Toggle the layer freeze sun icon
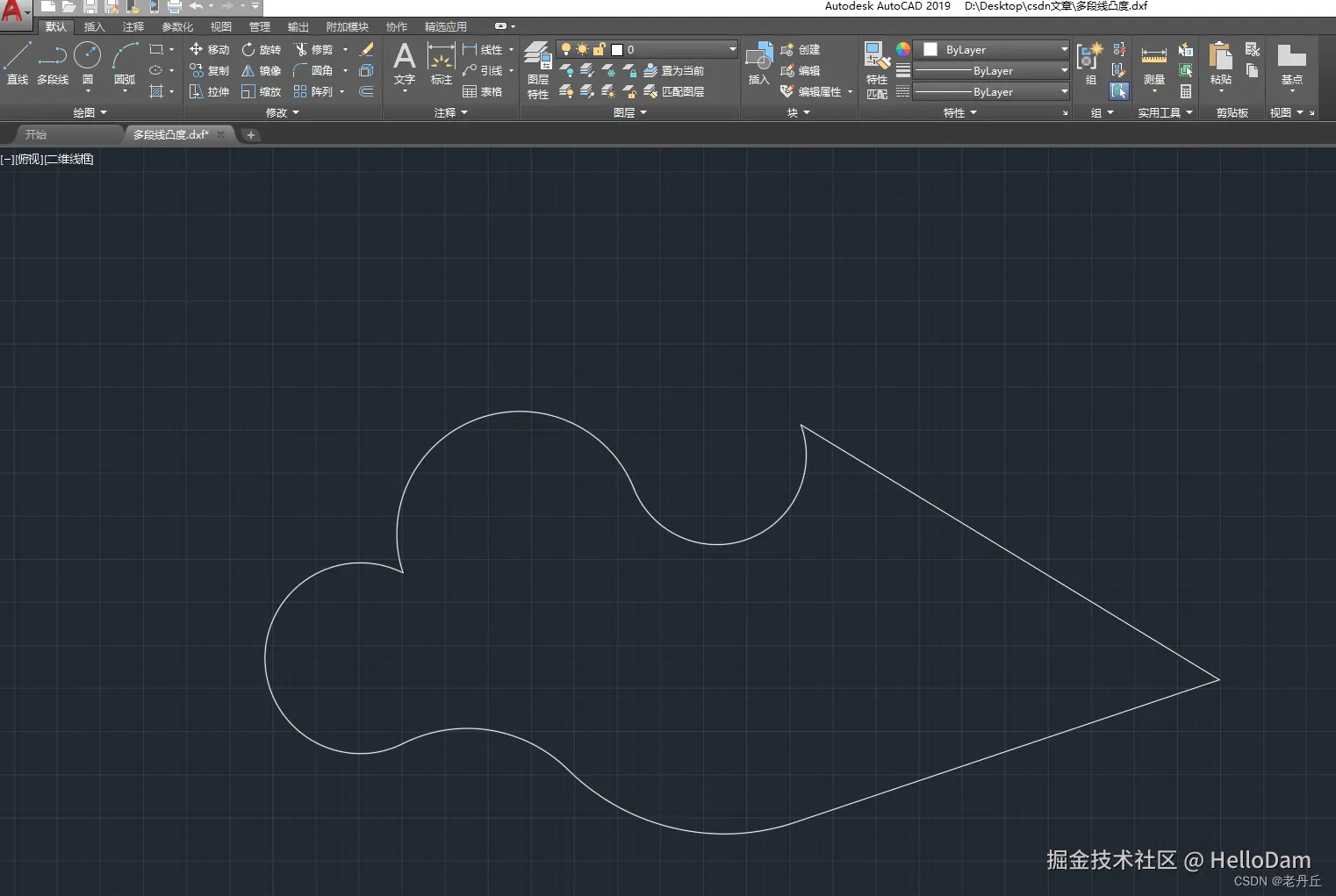Viewport: 1336px width, 896px height. pos(582,50)
